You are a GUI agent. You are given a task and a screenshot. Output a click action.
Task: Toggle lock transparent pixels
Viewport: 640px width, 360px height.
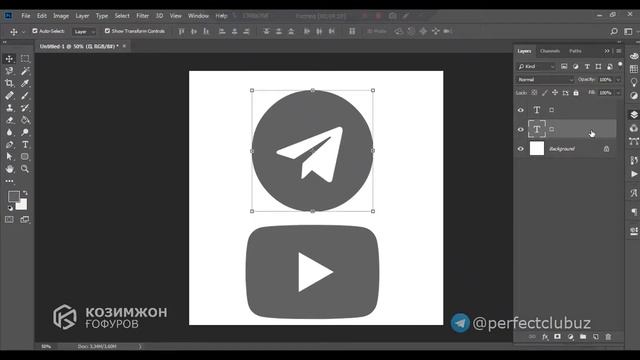(534, 93)
